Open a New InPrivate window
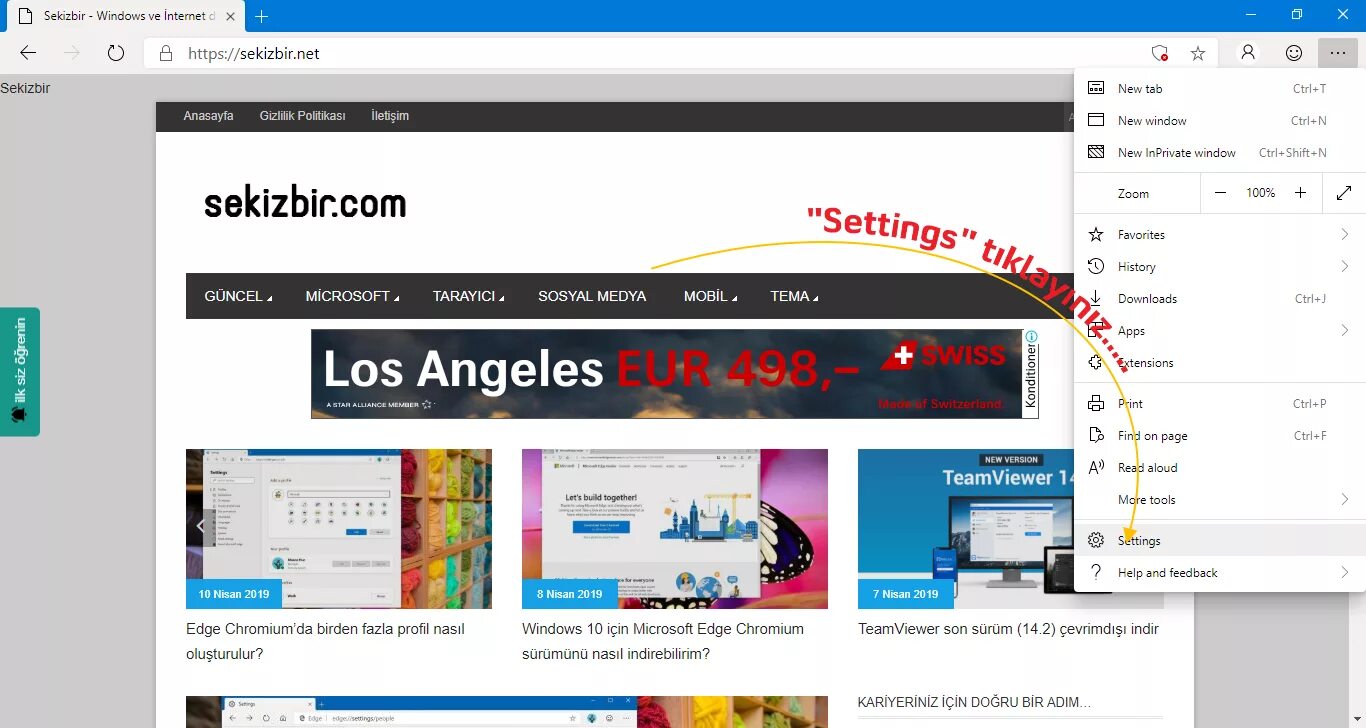Viewport: 1366px width, 728px height. point(1220,153)
